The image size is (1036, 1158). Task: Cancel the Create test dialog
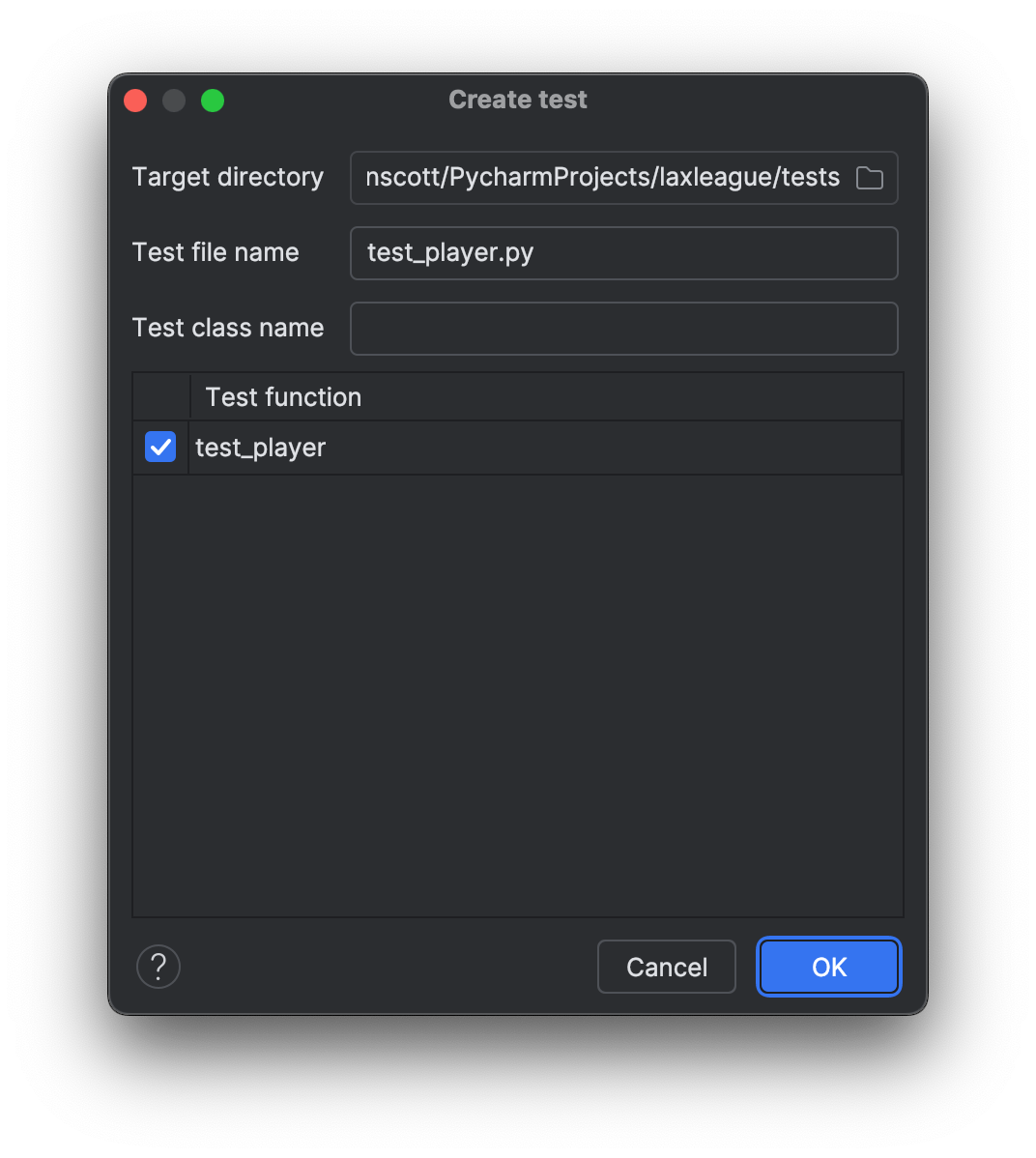[666, 967]
